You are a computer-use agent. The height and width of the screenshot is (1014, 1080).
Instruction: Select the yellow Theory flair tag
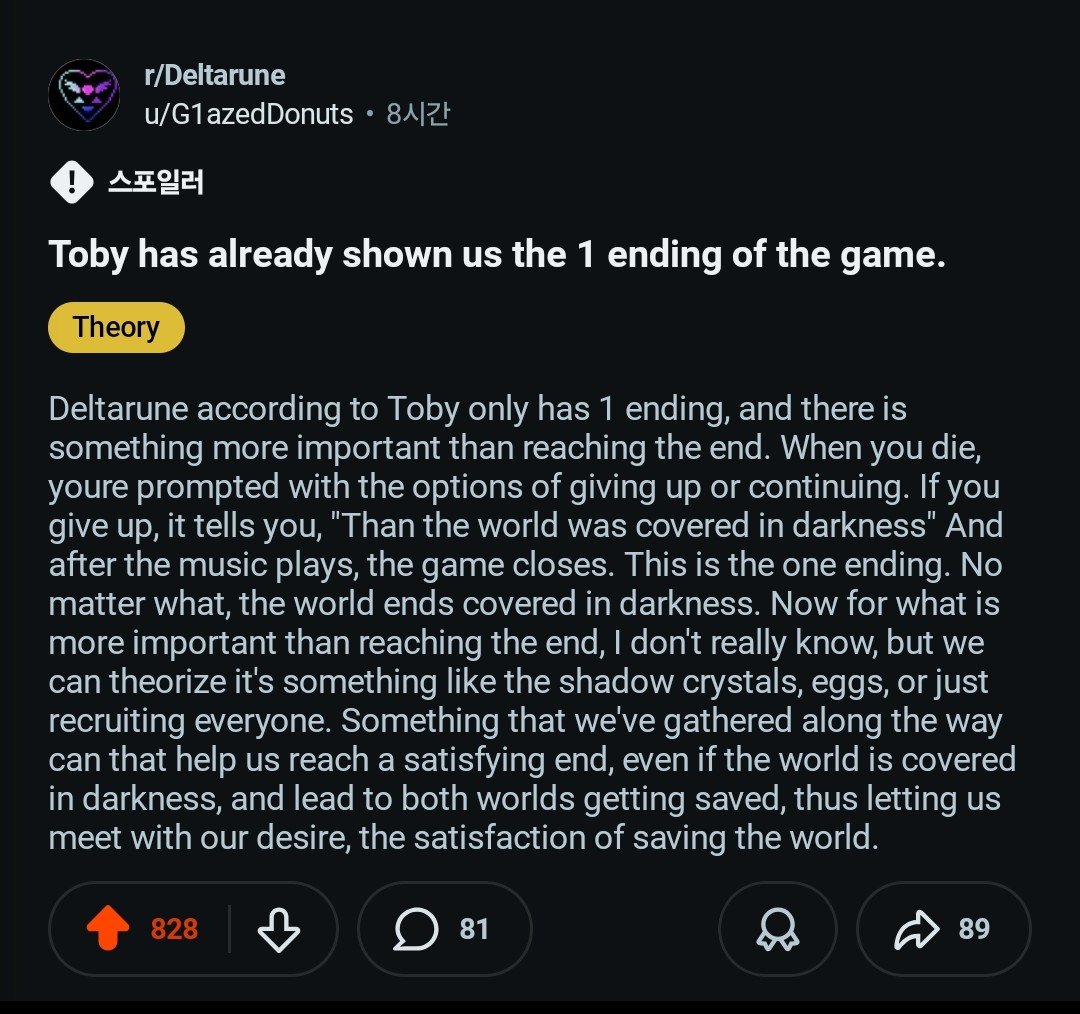pos(116,327)
